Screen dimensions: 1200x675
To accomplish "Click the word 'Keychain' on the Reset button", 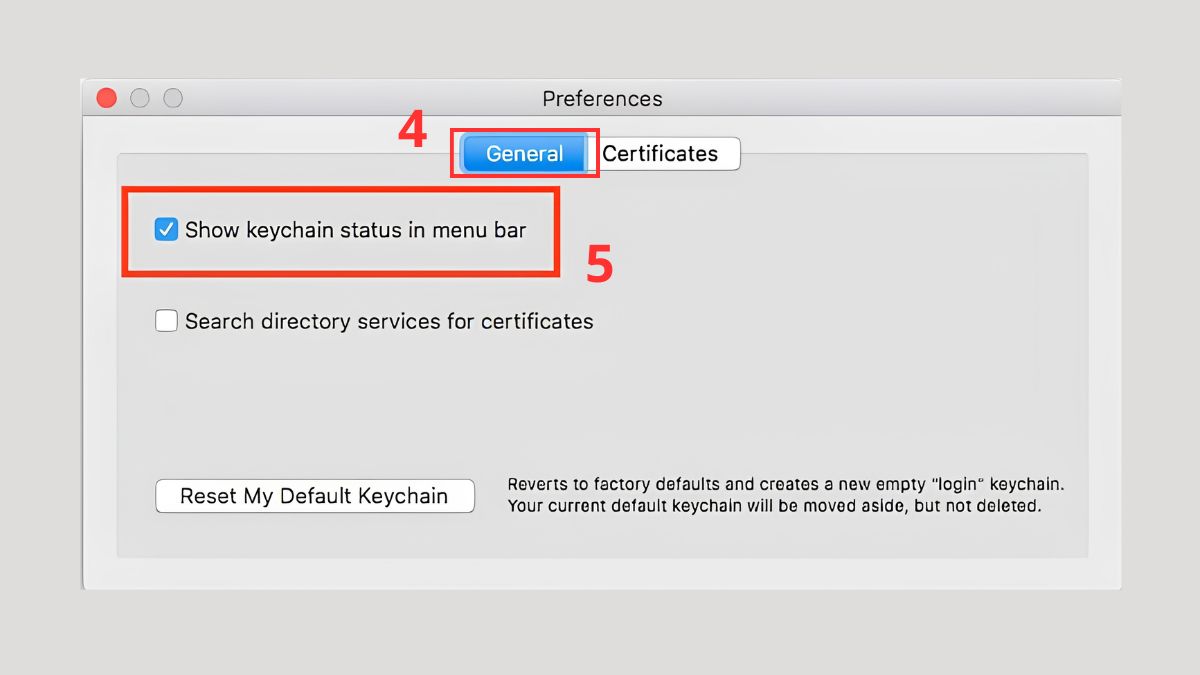I will (x=403, y=496).
